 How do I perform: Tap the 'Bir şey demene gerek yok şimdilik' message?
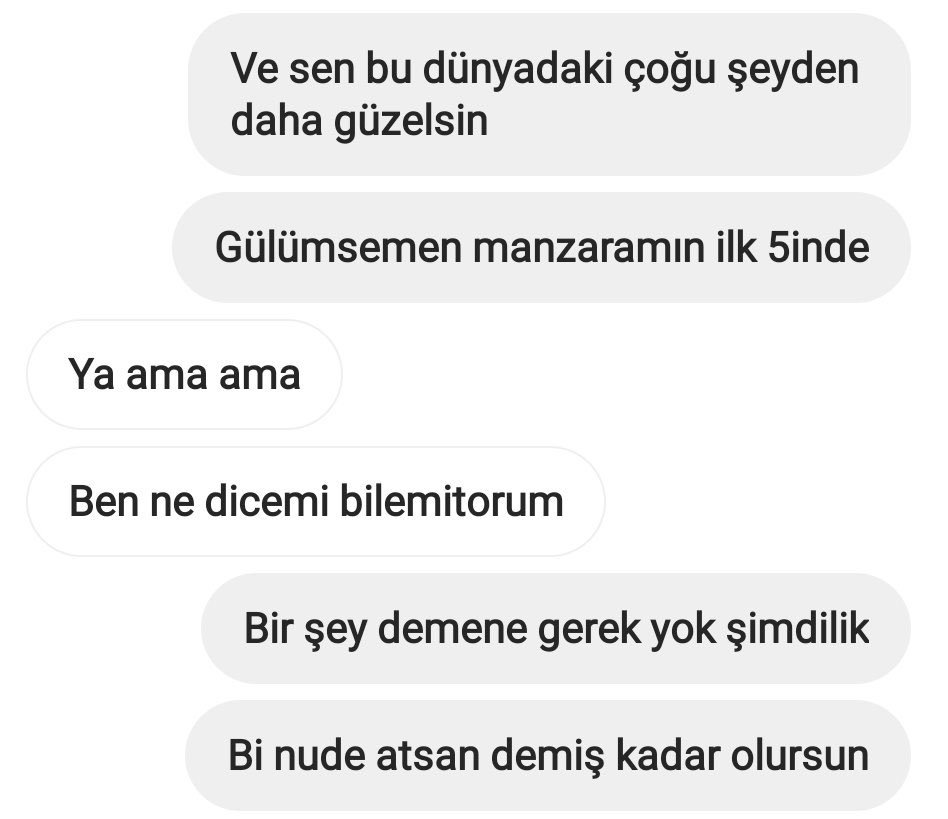[556, 628]
